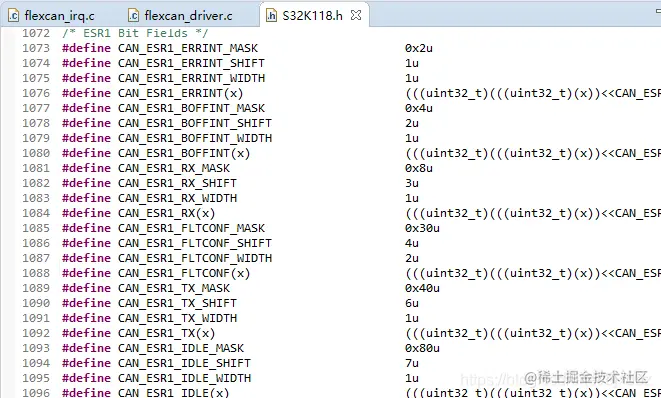Click the header file icon on S32K118.h tab
Viewport: 661px width, 398px height.
(x=271, y=16)
